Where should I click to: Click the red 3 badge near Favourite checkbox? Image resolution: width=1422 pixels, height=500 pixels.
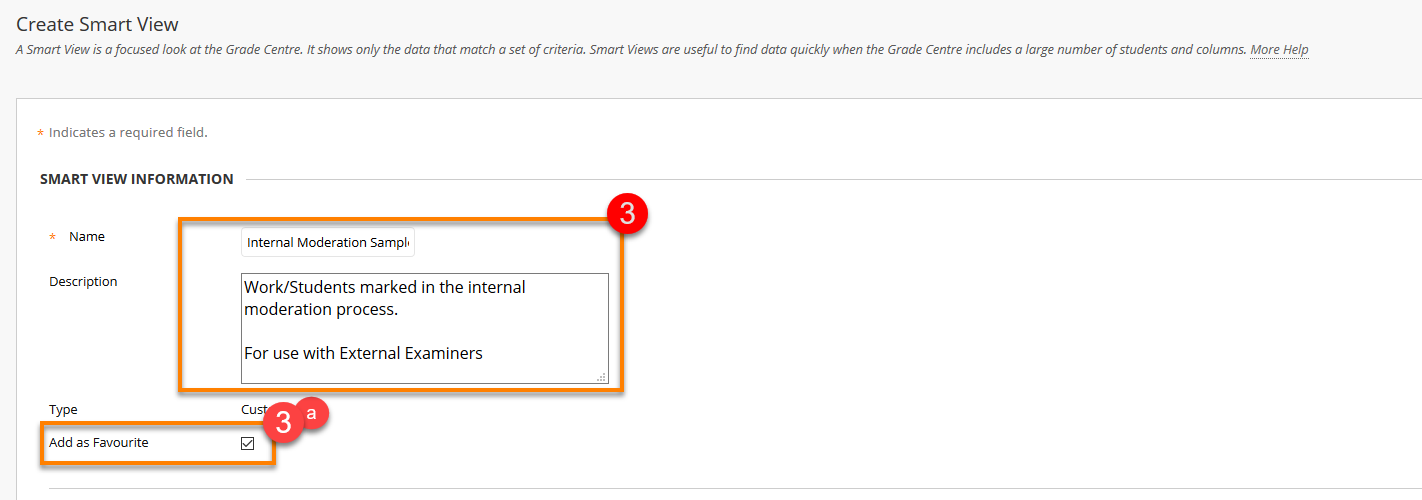click(284, 422)
